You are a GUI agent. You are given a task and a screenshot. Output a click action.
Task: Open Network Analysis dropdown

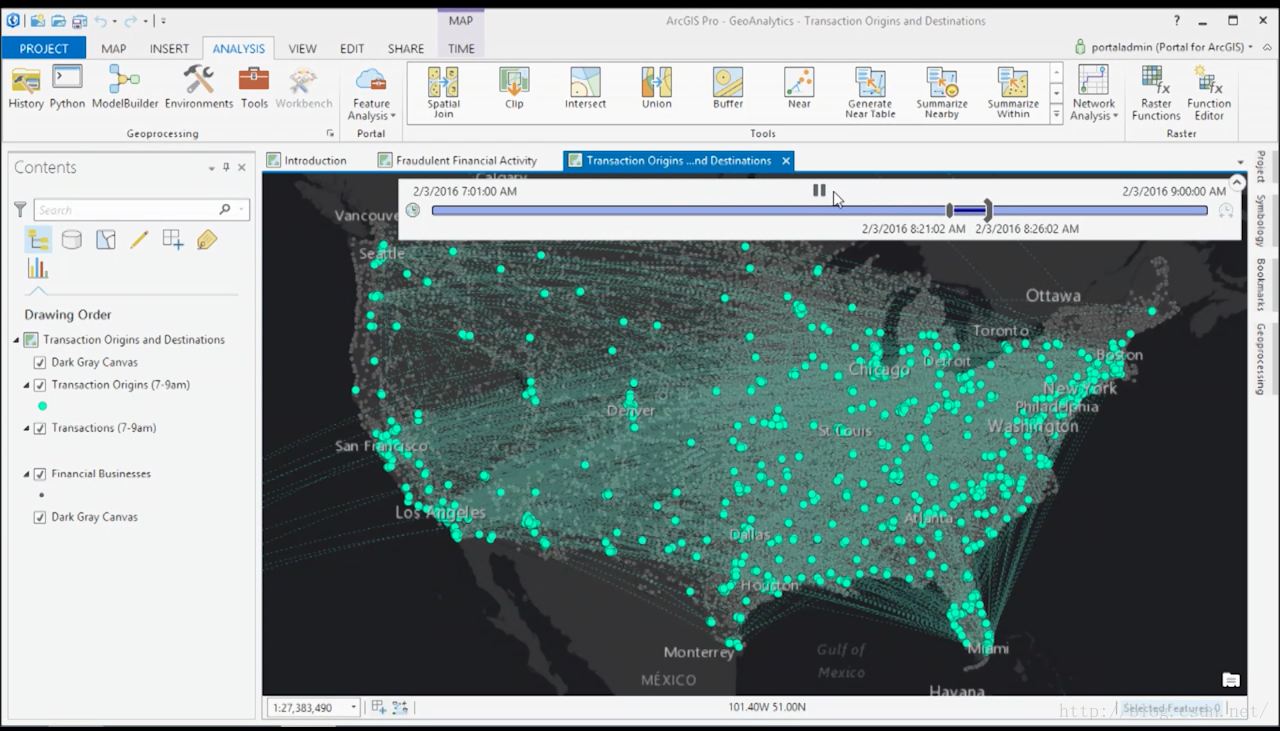[1093, 93]
